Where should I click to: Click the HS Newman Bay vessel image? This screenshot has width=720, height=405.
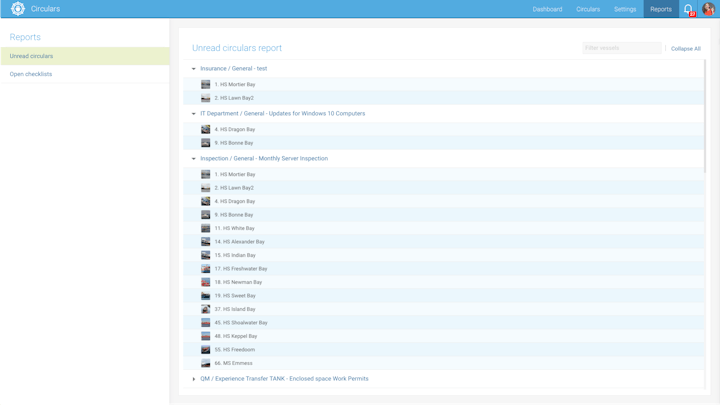click(206, 282)
